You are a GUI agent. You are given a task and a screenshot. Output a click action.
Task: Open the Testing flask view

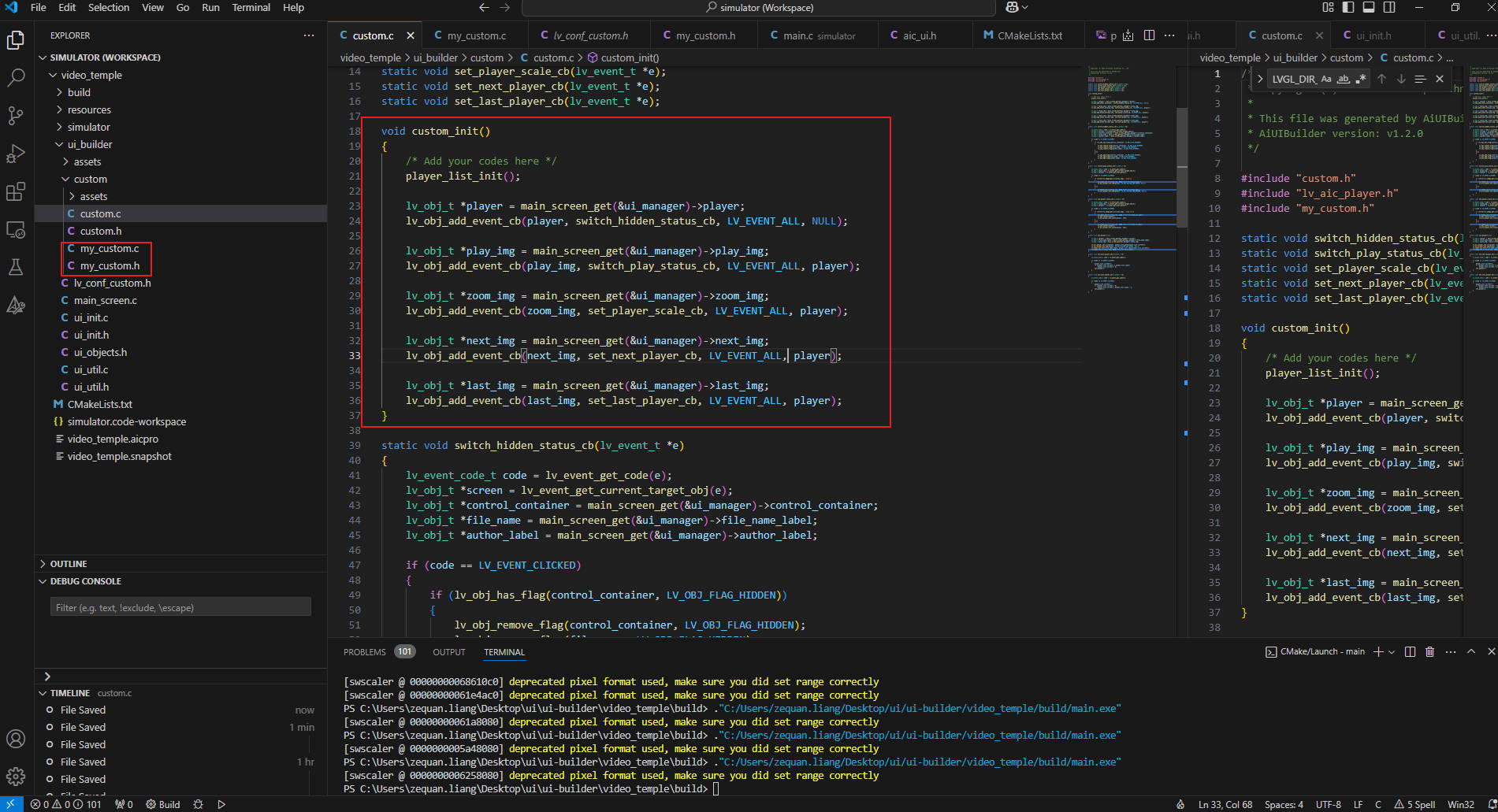click(16, 267)
